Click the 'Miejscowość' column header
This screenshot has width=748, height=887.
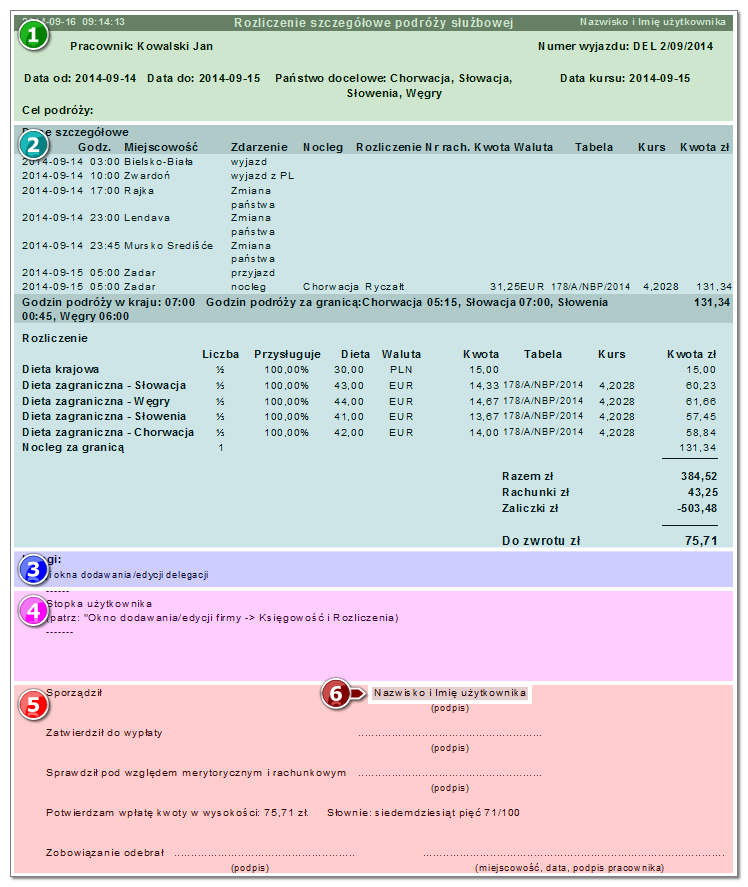161,147
